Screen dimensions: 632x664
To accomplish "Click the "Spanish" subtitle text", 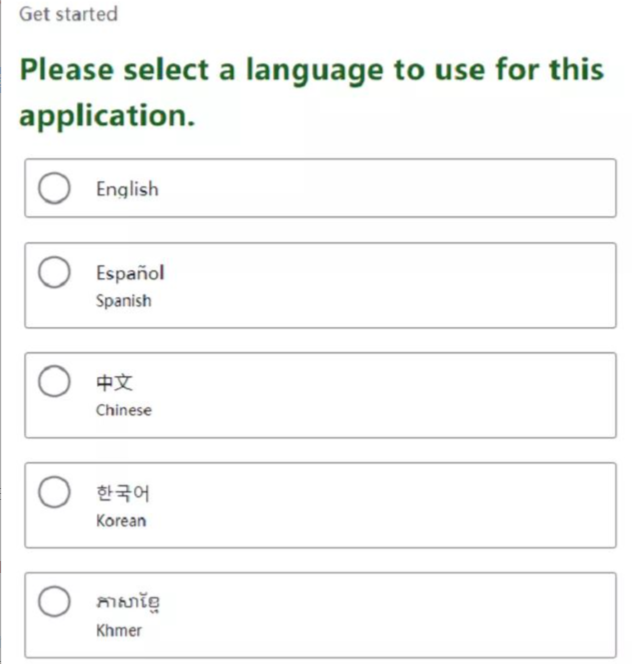I will point(124,301).
